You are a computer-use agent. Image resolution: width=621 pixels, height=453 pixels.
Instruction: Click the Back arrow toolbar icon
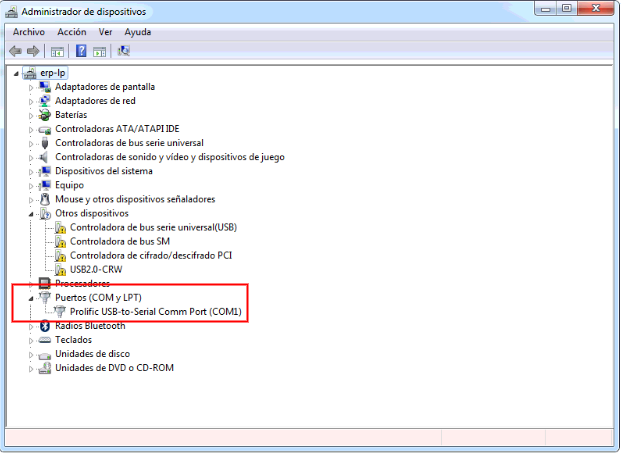pyautogui.click(x=15, y=51)
